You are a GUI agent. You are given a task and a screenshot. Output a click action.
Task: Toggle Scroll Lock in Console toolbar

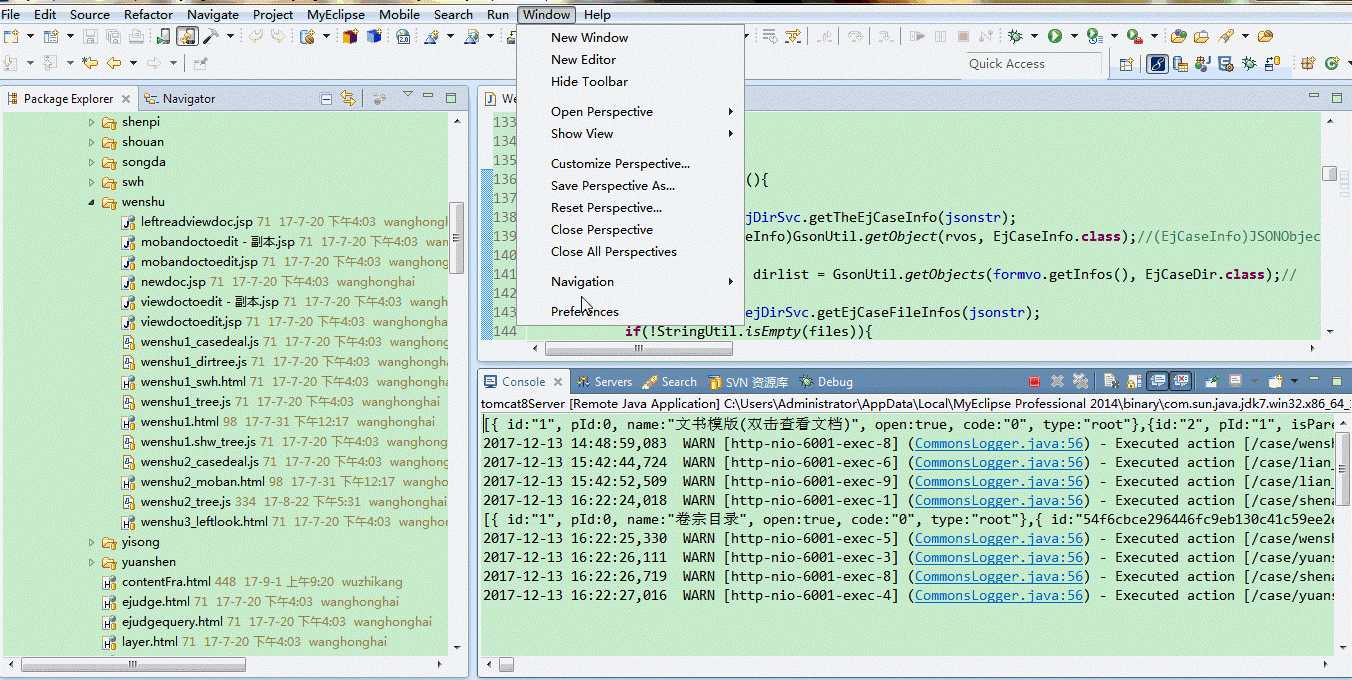(x=1134, y=381)
